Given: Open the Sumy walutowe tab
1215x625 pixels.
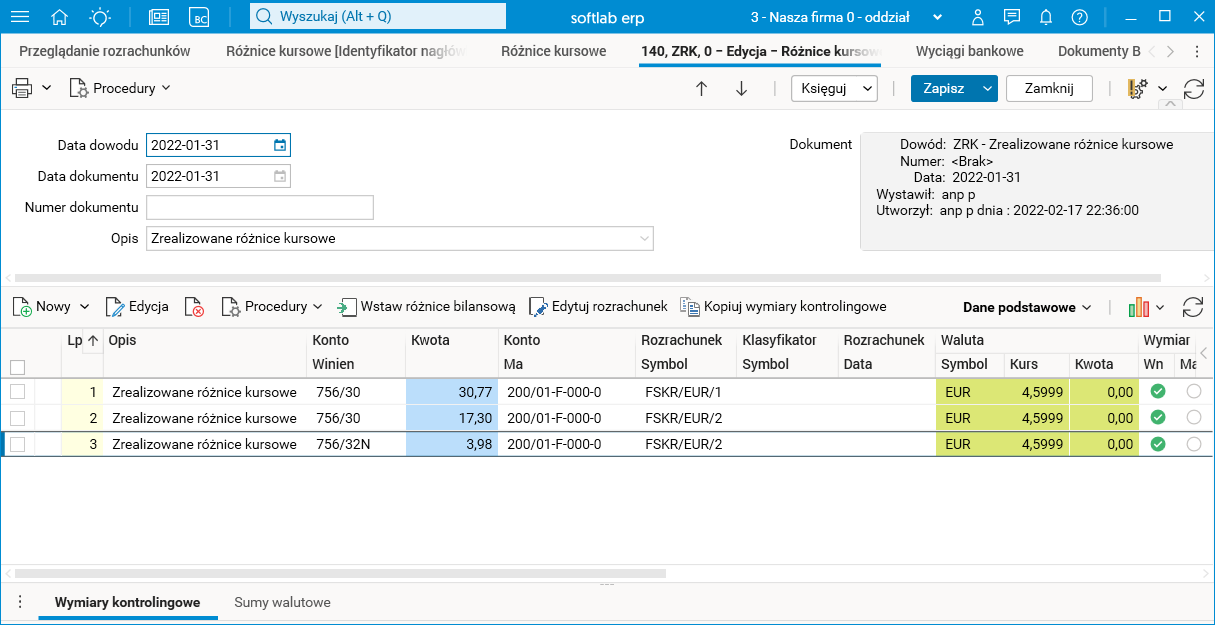Looking at the screenshot, I should click(x=282, y=603).
